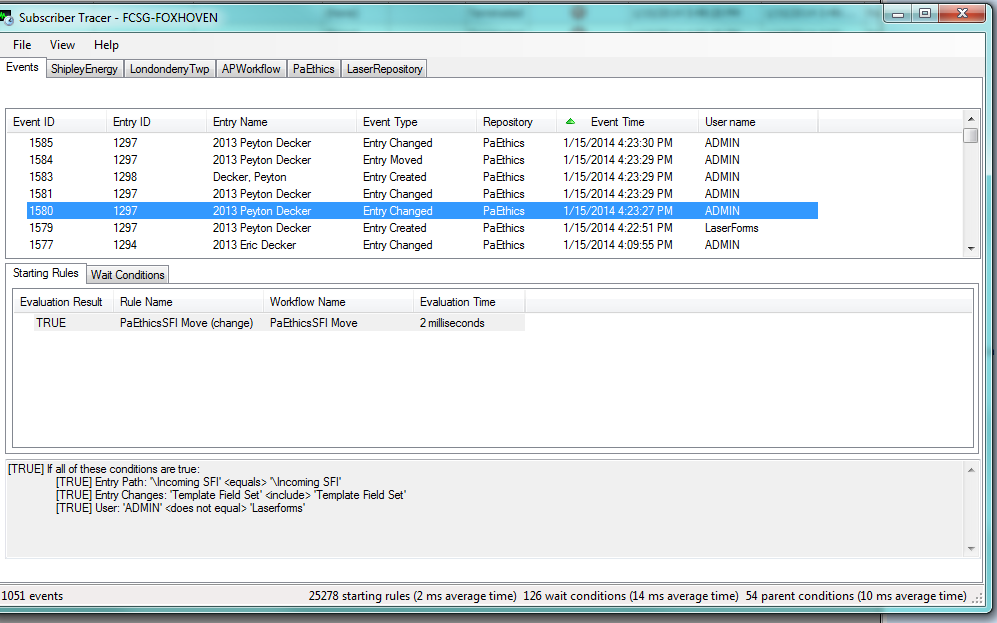Switch to the Wait Conditions tab
Screen dimensions: 997x623
128,275
